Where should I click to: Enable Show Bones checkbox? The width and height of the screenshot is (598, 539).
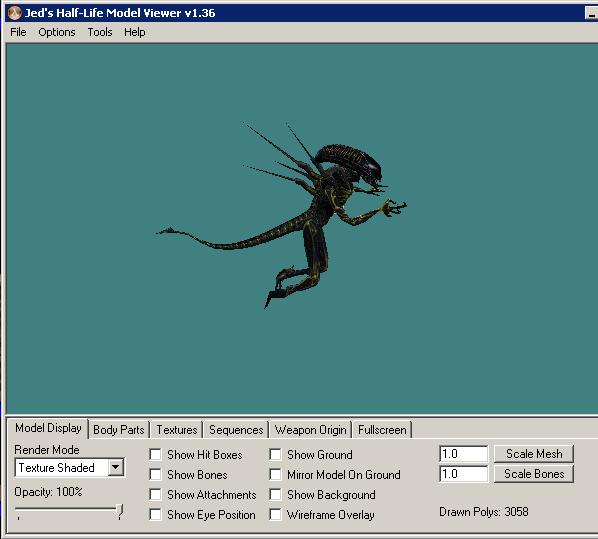[x=155, y=475]
